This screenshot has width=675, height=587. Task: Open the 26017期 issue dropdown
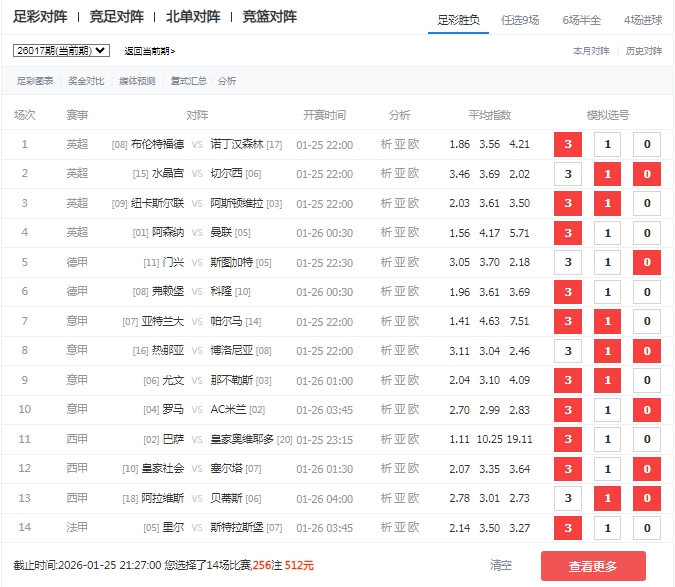63,50
